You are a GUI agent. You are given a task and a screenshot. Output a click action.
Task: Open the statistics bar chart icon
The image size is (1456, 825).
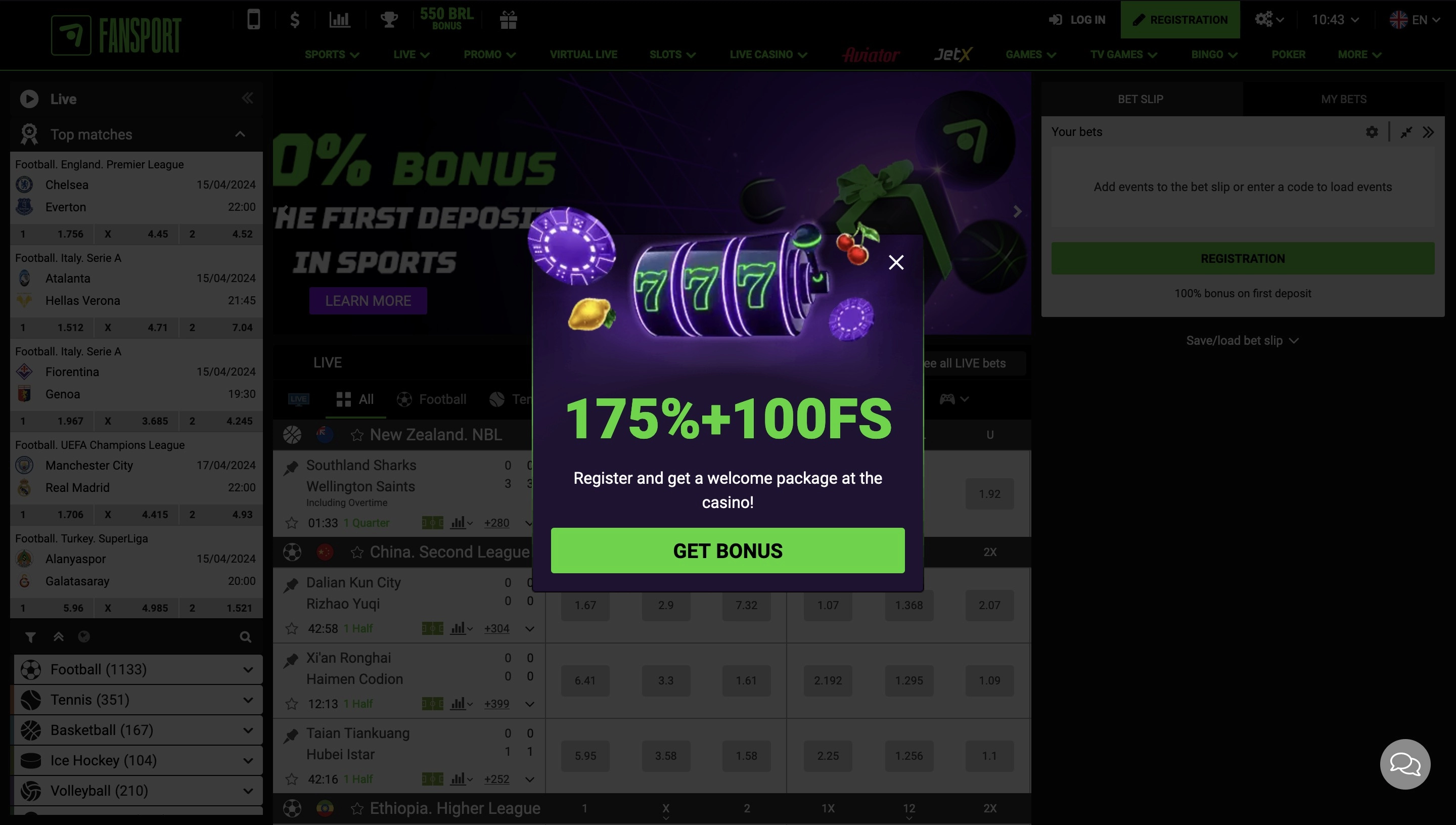pos(339,20)
